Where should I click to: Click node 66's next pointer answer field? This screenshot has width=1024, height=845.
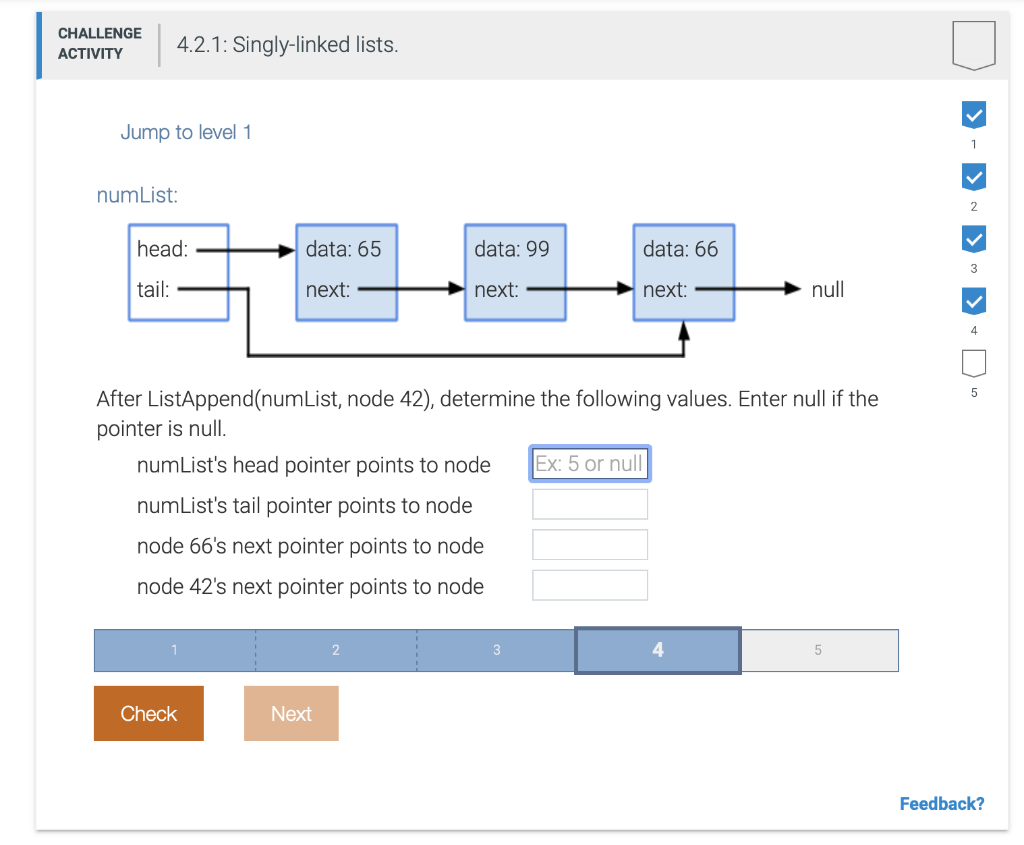coord(589,544)
